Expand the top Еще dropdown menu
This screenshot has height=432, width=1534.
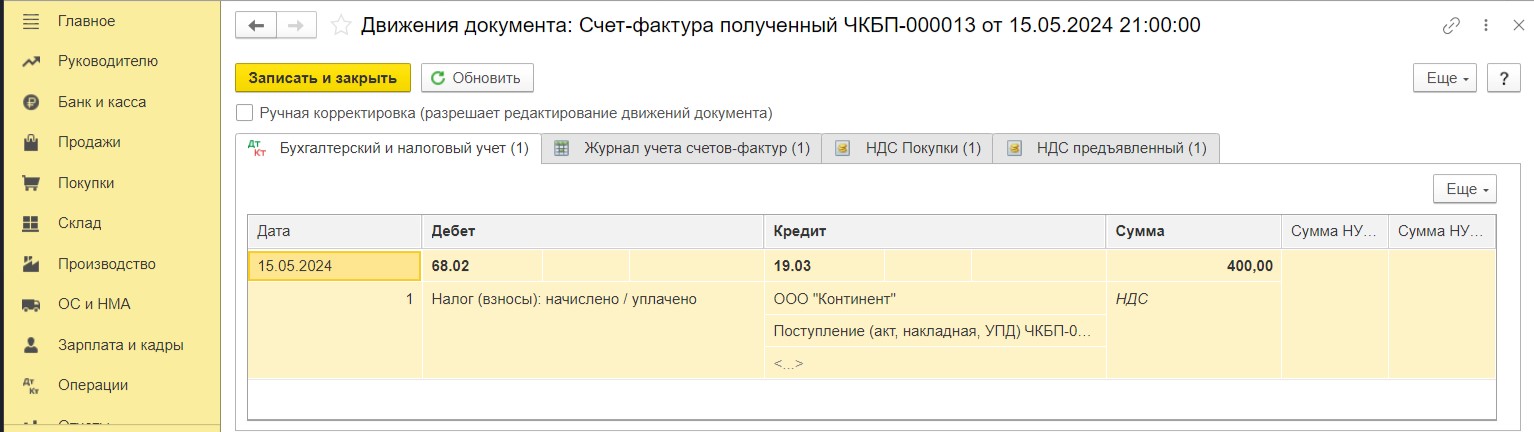[x=1445, y=78]
